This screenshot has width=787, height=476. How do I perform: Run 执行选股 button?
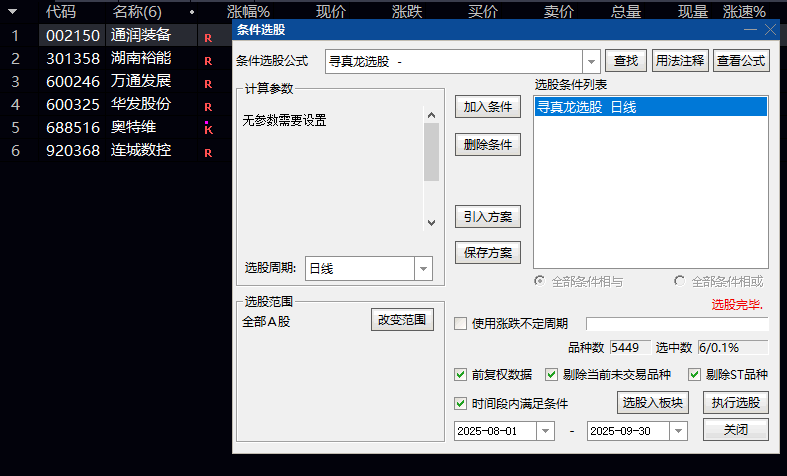click(x=736, y=403)
